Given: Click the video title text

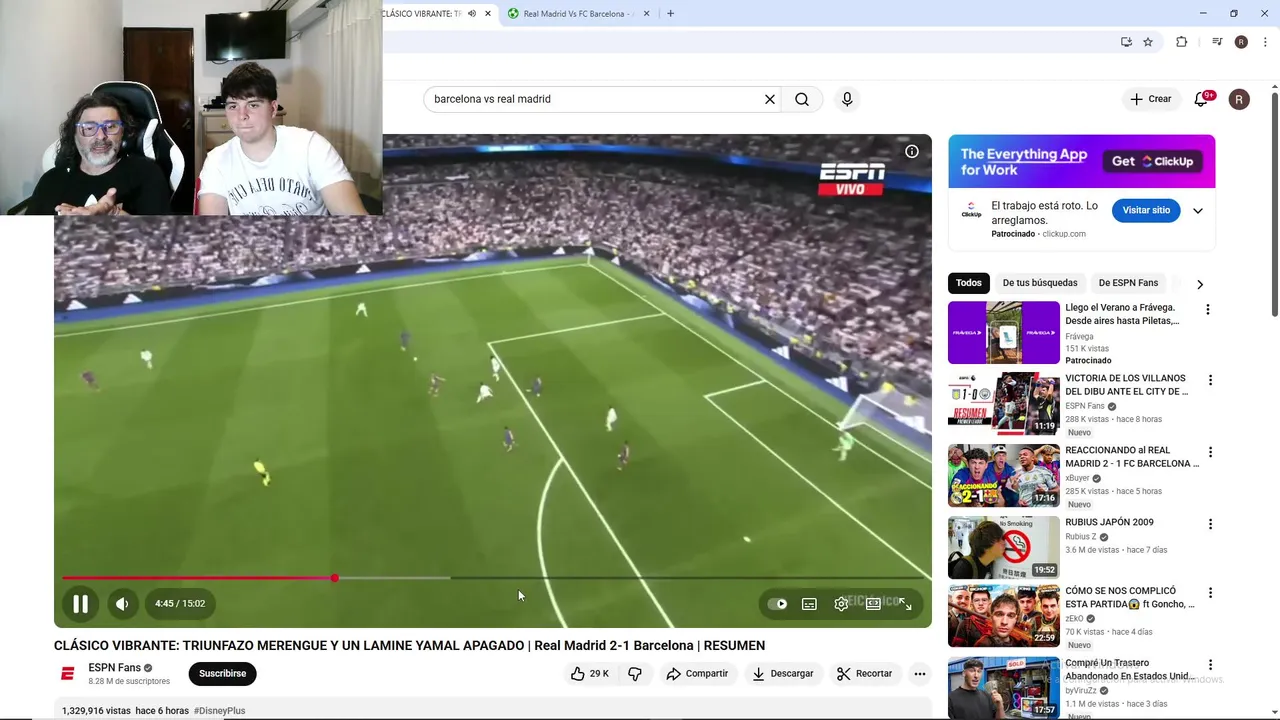Looking at the screenshot, I should [x=409, y=646].
